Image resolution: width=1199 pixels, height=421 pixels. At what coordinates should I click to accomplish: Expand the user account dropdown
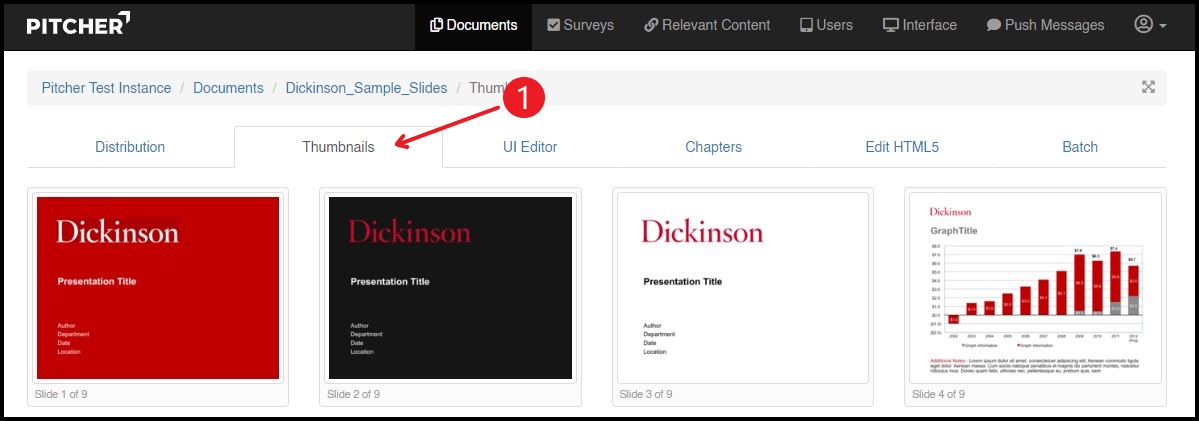pos(1150,25)
